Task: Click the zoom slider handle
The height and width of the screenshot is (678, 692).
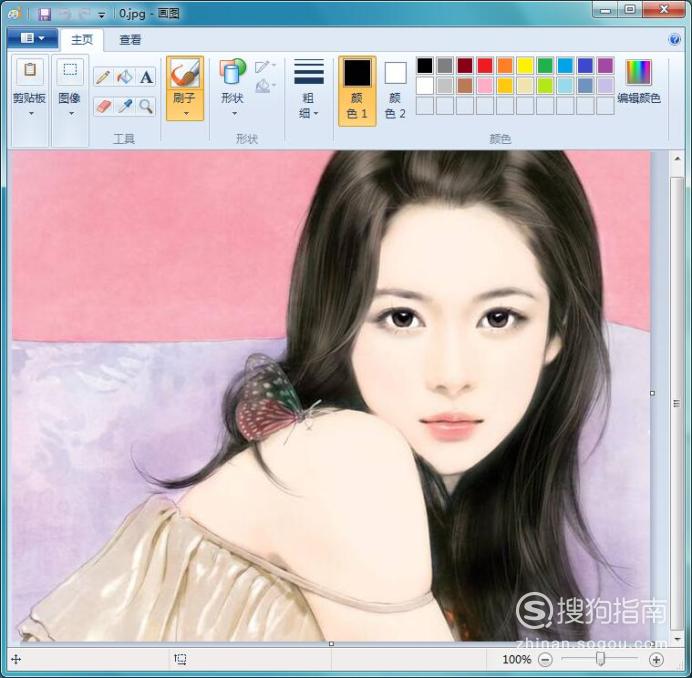Action: (600, 659)
